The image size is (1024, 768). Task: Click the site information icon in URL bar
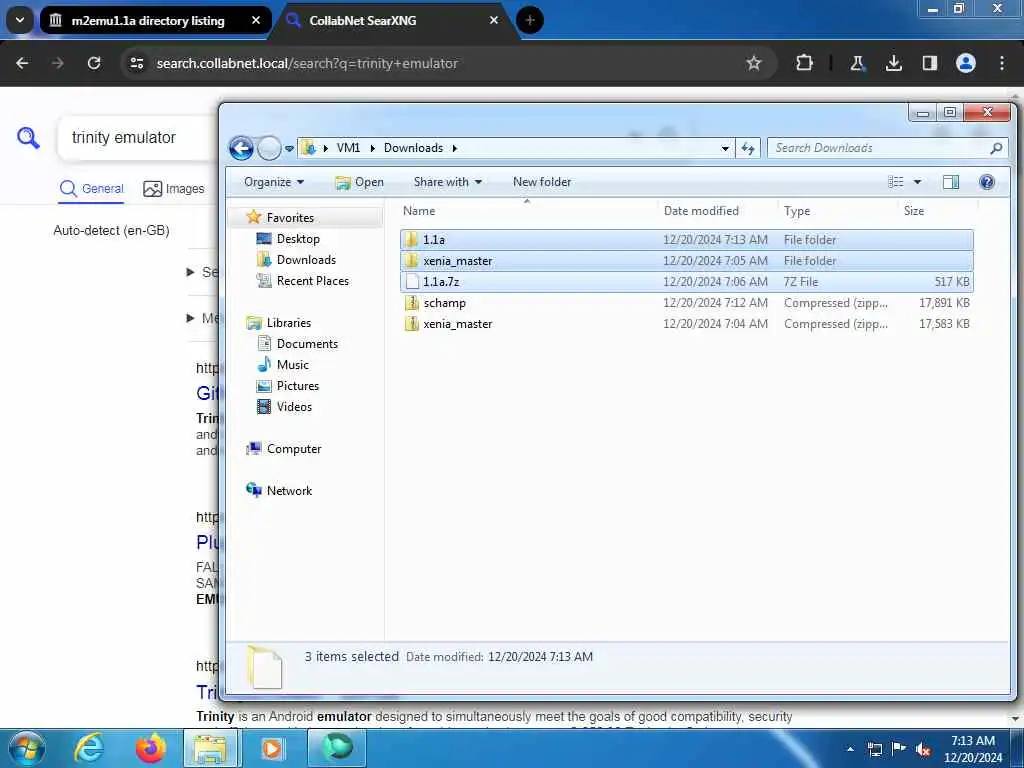(136, 63)
